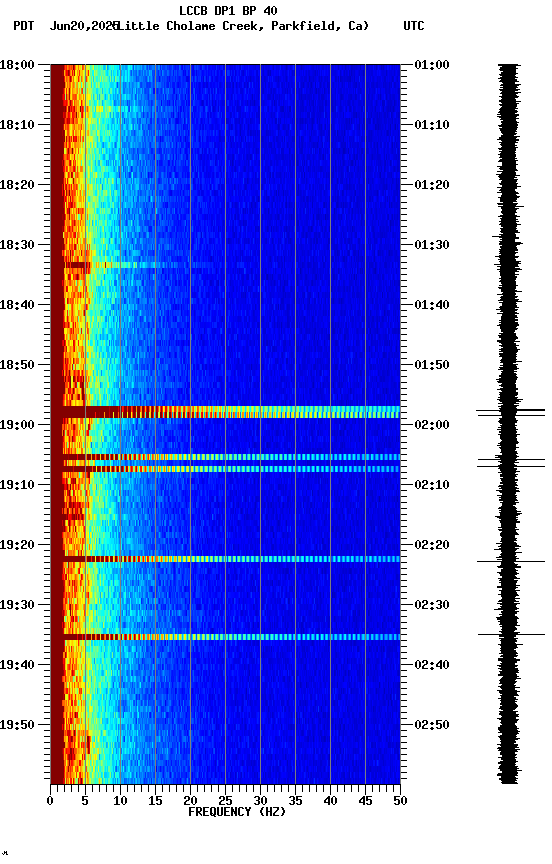The width and height of the screenshot is (552, 864).
Task: Click the seismogram spike near 19:35
Action: 511,635
